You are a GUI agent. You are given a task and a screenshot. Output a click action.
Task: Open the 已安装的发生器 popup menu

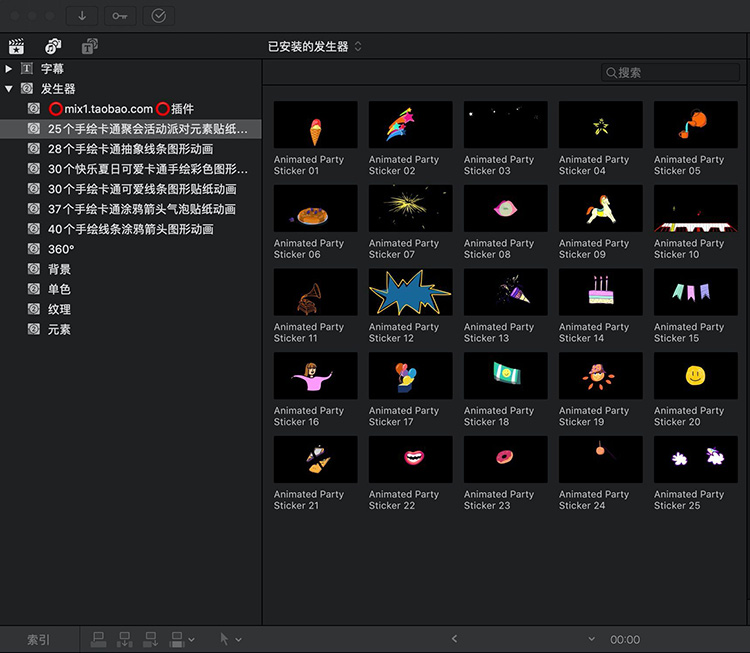click(x=315, y=46)
